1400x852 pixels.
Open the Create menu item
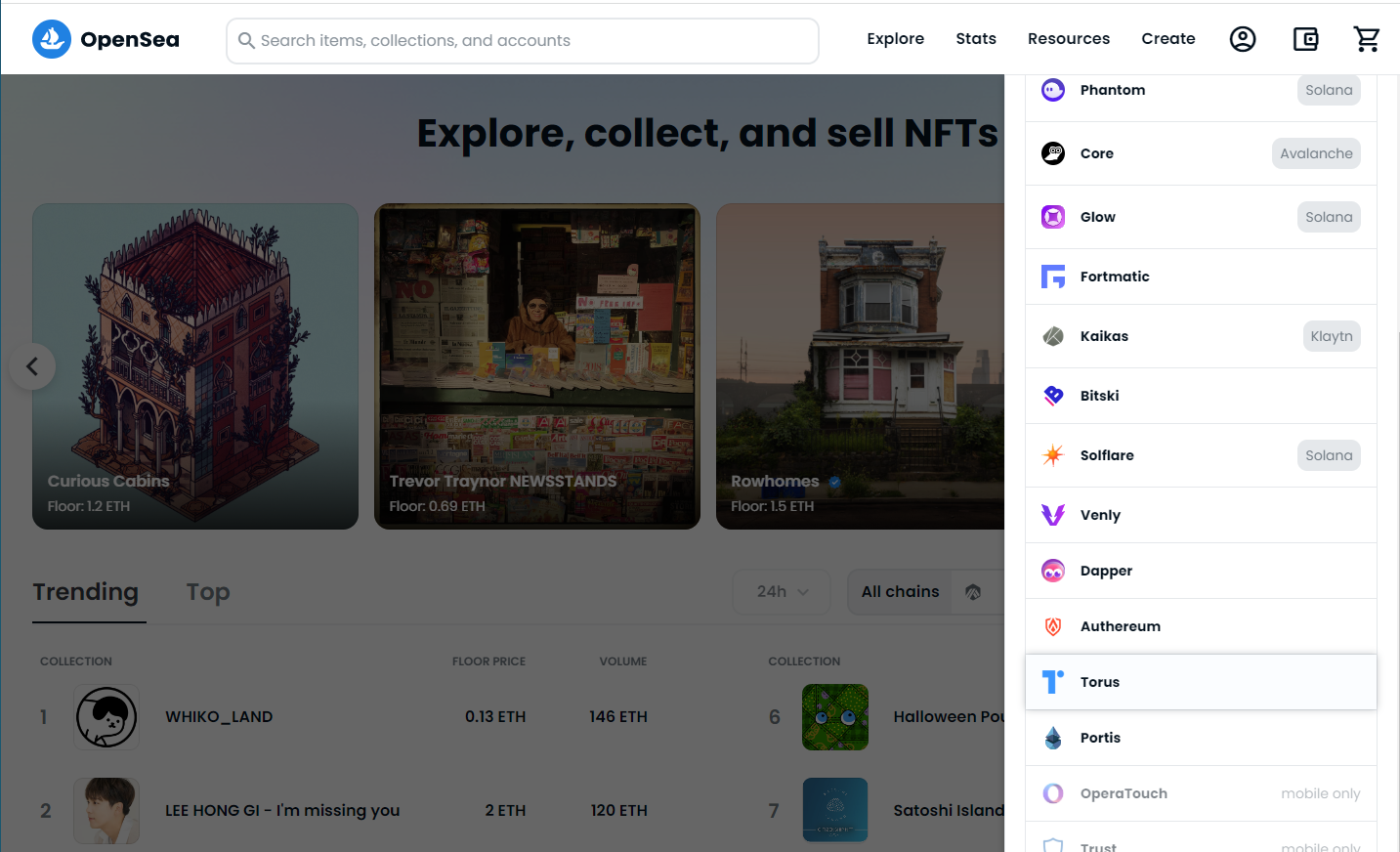tap(1168, 39)
